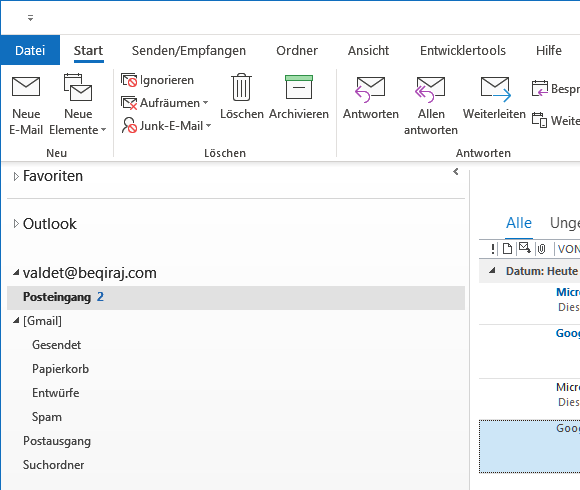Click the Aufräumen icon

tap(129, 103)
